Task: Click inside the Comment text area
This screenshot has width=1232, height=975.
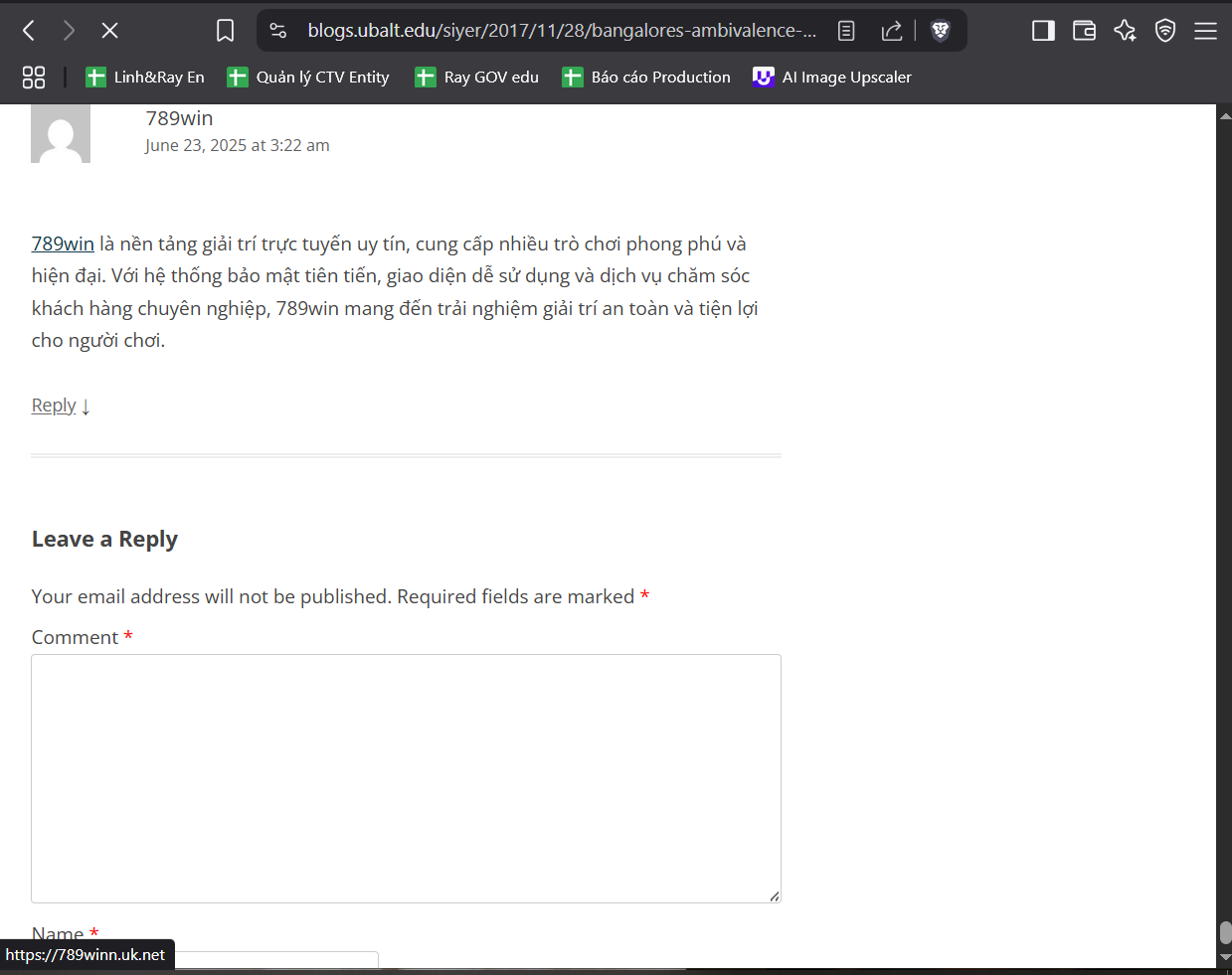Action: (x=406, y=778)
